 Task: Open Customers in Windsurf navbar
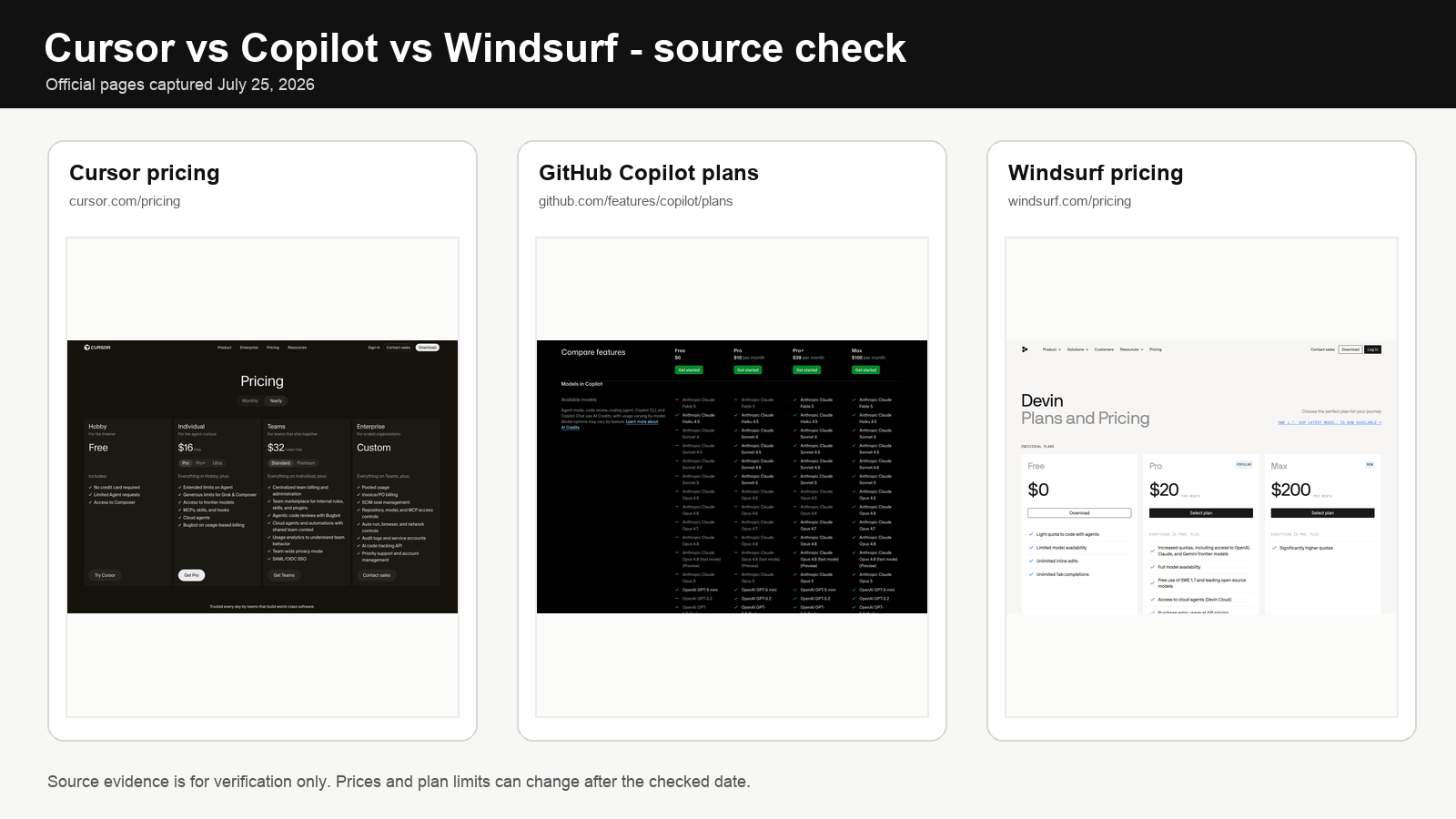[x=1104, y=349]
